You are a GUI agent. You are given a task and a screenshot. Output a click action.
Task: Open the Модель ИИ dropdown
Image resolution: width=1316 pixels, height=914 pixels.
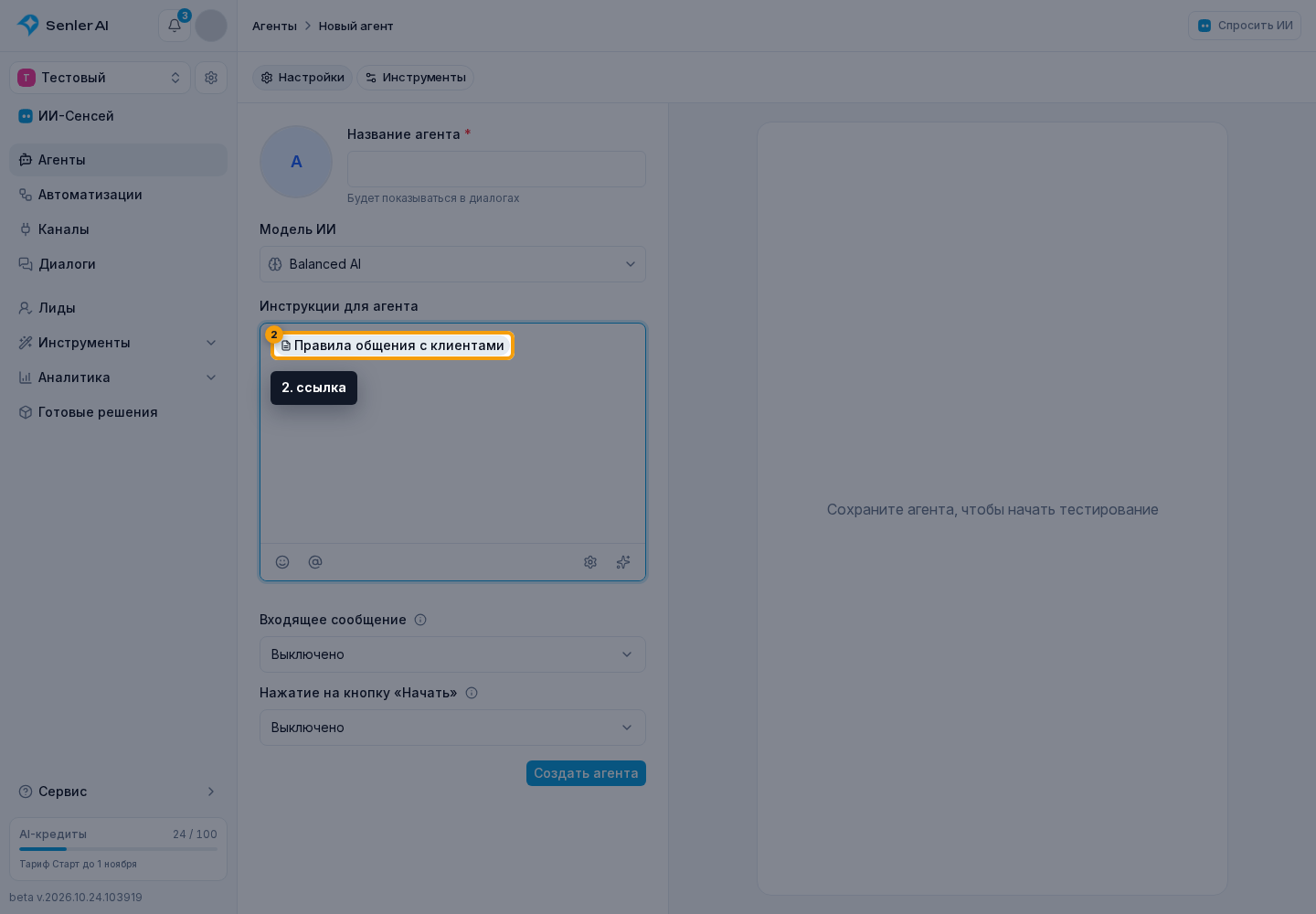point(452,264)
